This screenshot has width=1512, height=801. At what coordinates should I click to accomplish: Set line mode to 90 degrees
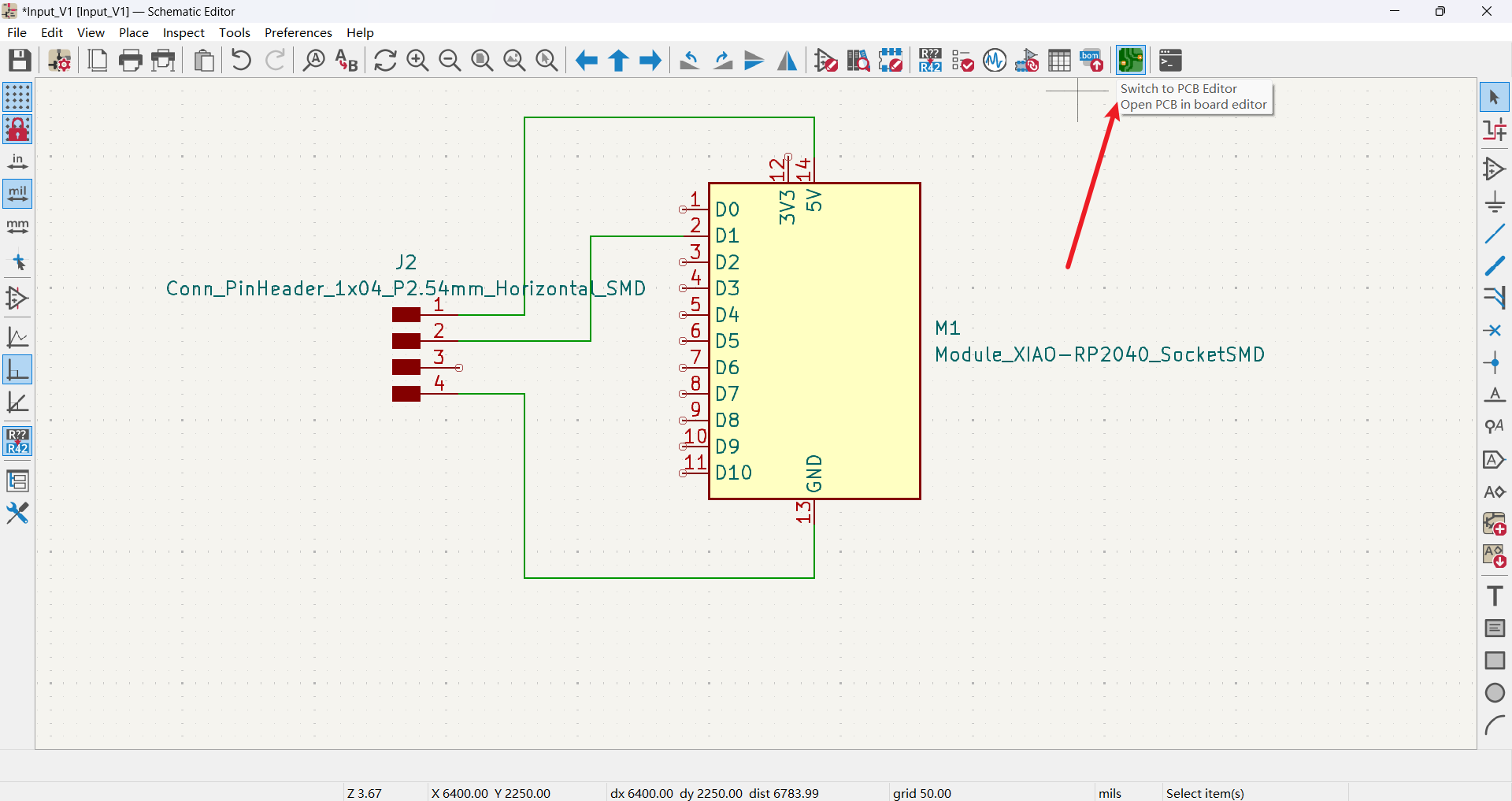click(x=17, y=369)
